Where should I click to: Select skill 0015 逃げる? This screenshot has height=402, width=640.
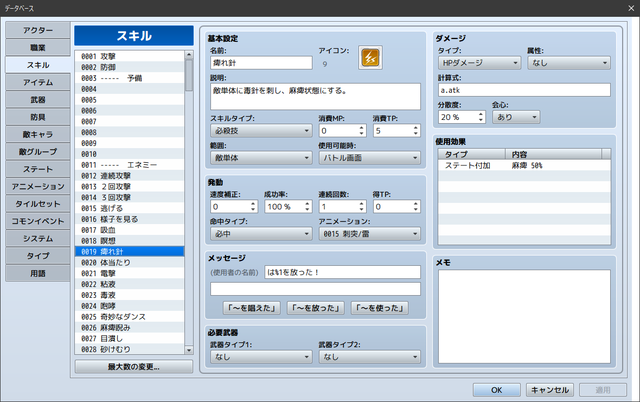point(129,208)
